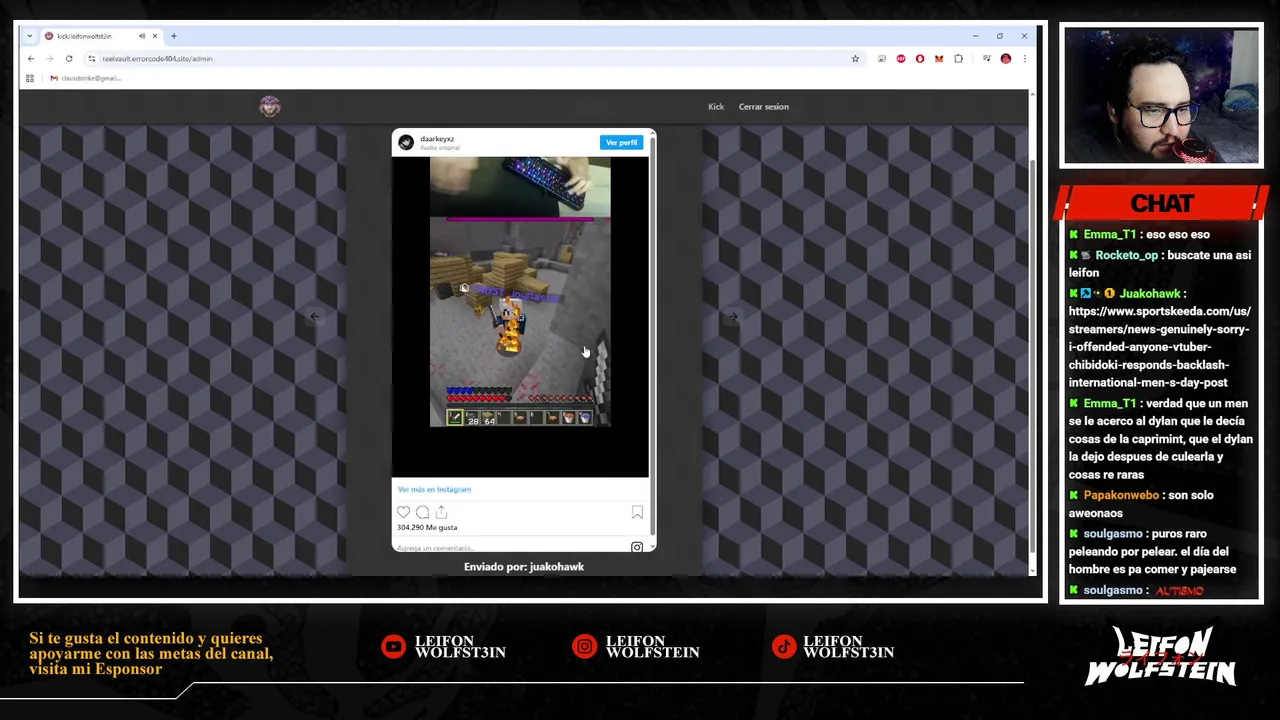Image resolution: width=1280 pixels, height=720 pixels.
Task: Open the apps grid in bookmarks bar
Action: (30, 78)
